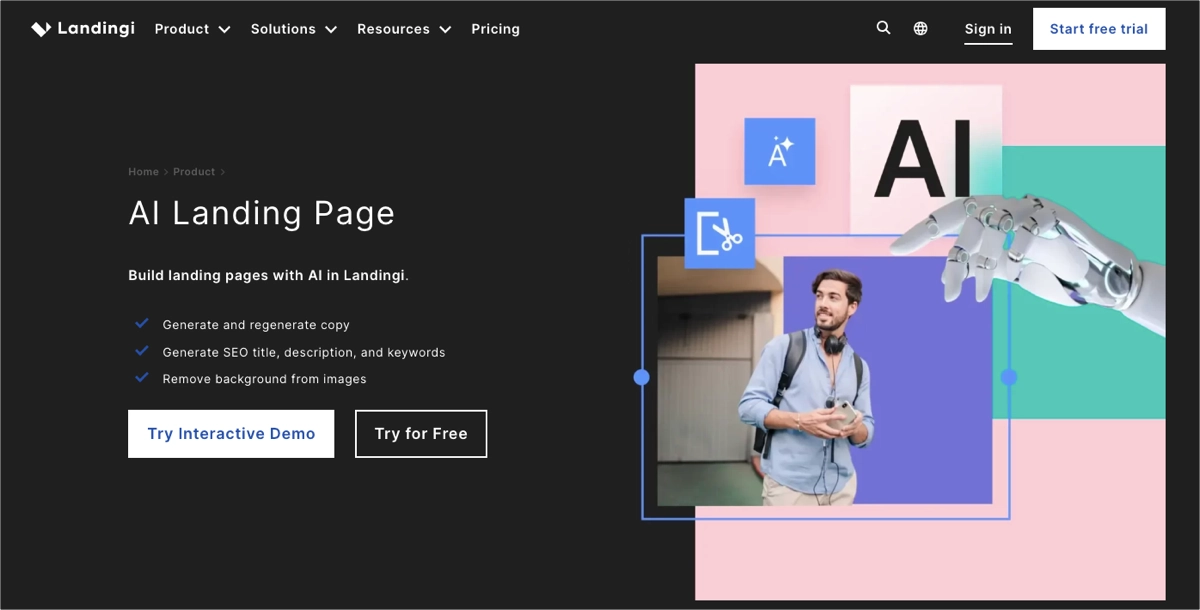Open the Pricing menu item
1200x610 pixels.
(x=495, y=29)
